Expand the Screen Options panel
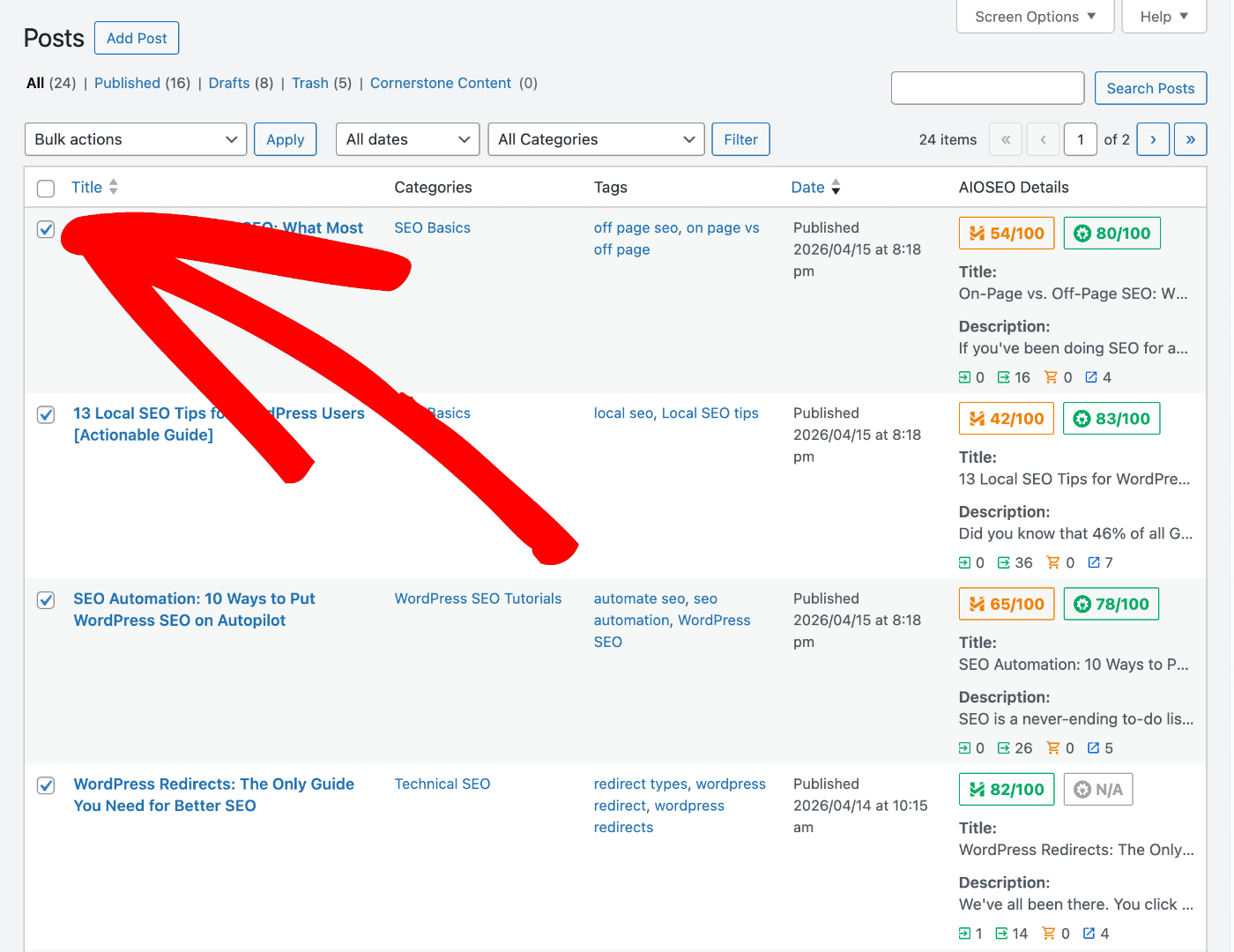This screenshot has width=1234, height=952. pos(1035,17)
